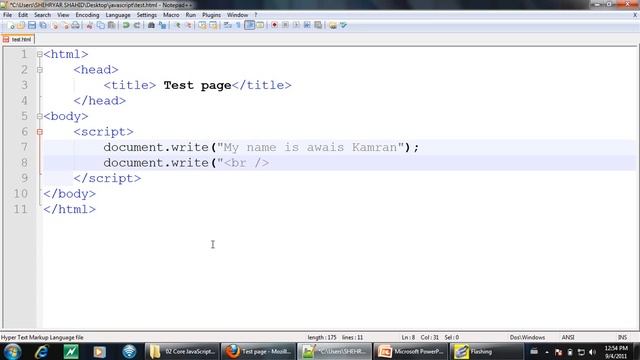Screen dimensions: 640x360
Task: Toggle the INS insert mode indicator
Action: pyautogui.click(x=622, y=338)
